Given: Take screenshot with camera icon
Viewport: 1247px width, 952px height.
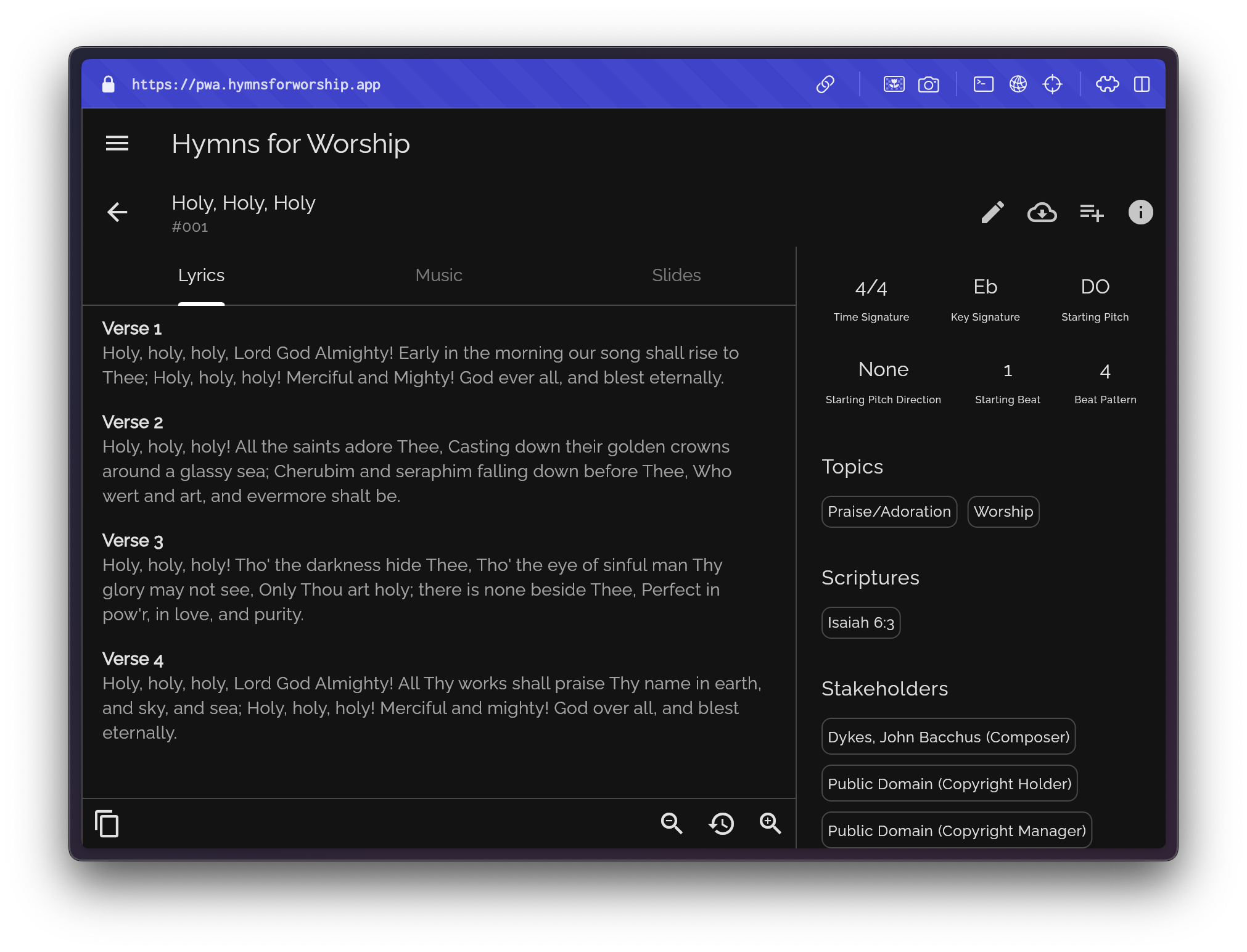Looking at the screenshot, I should point(928,84).
